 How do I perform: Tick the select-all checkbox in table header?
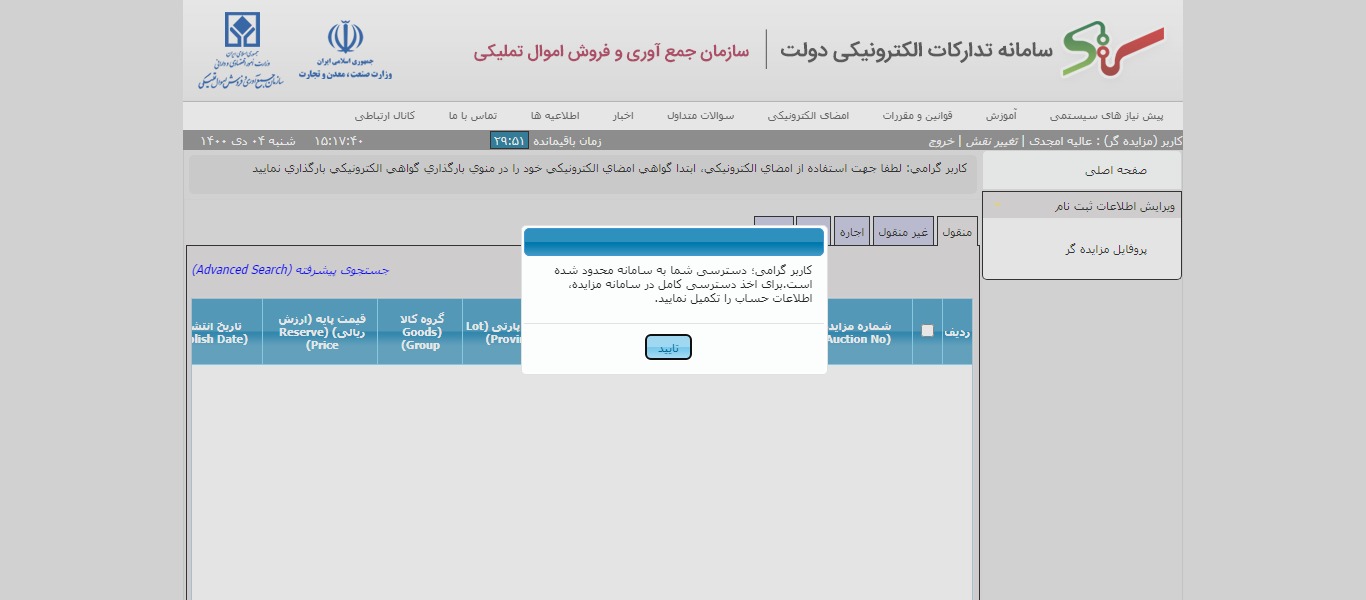927,331
